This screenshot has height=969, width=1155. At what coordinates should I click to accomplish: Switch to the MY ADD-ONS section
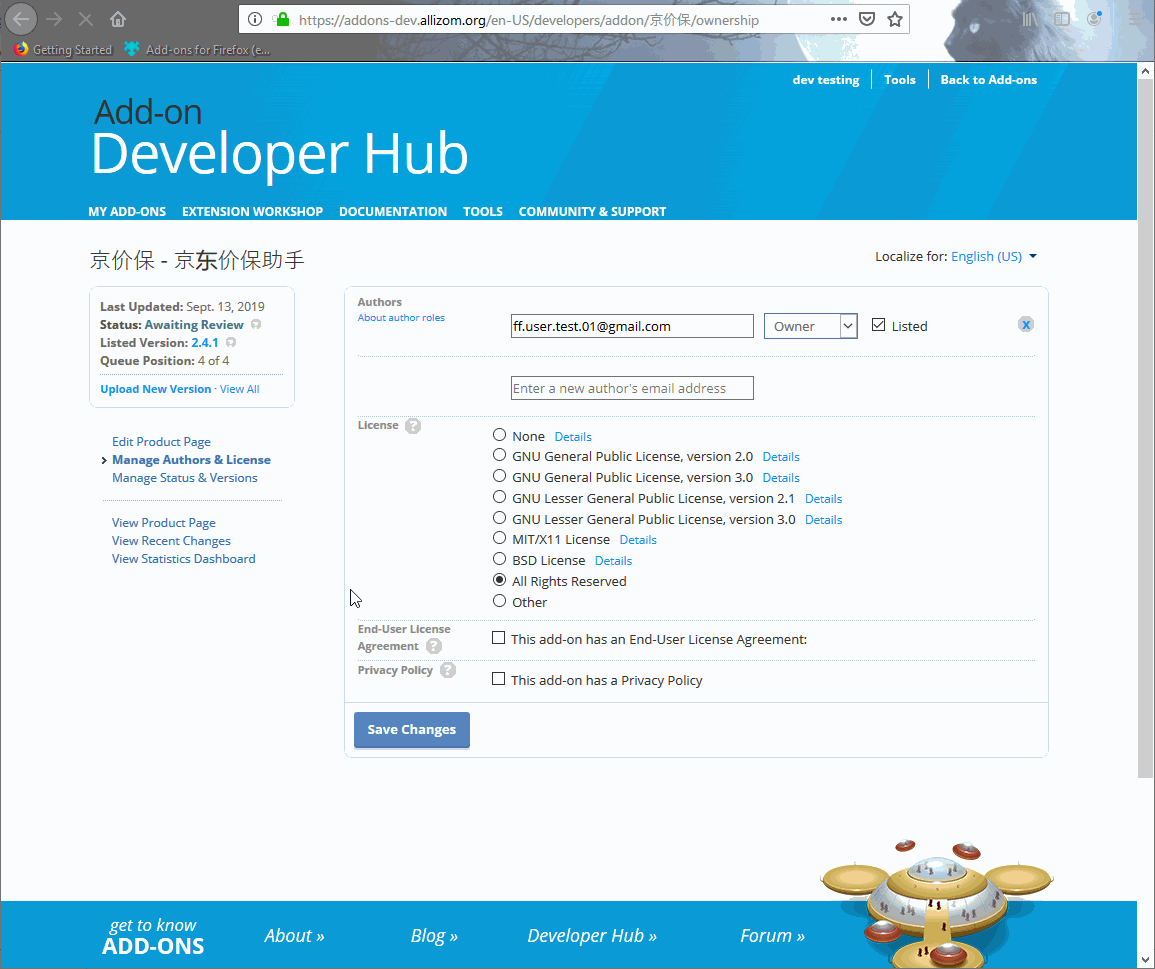click(127, 211)
